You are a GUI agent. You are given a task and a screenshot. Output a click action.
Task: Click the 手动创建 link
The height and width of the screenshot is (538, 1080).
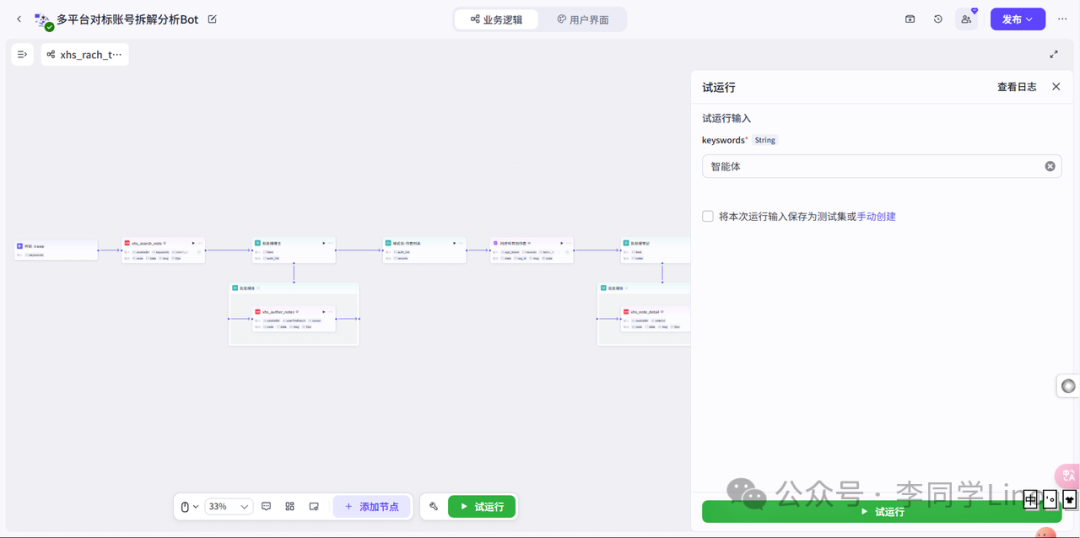point(876,216)
